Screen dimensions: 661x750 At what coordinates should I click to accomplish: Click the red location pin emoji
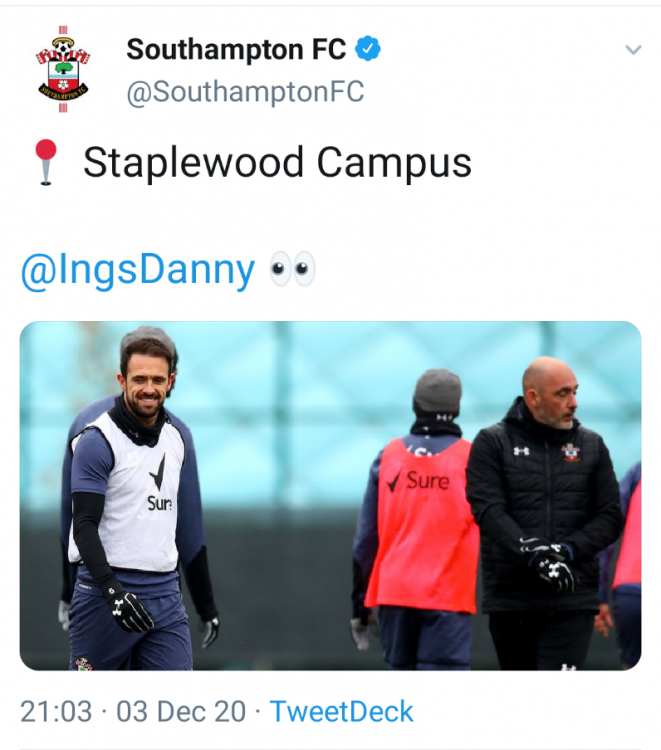[45, 162]
